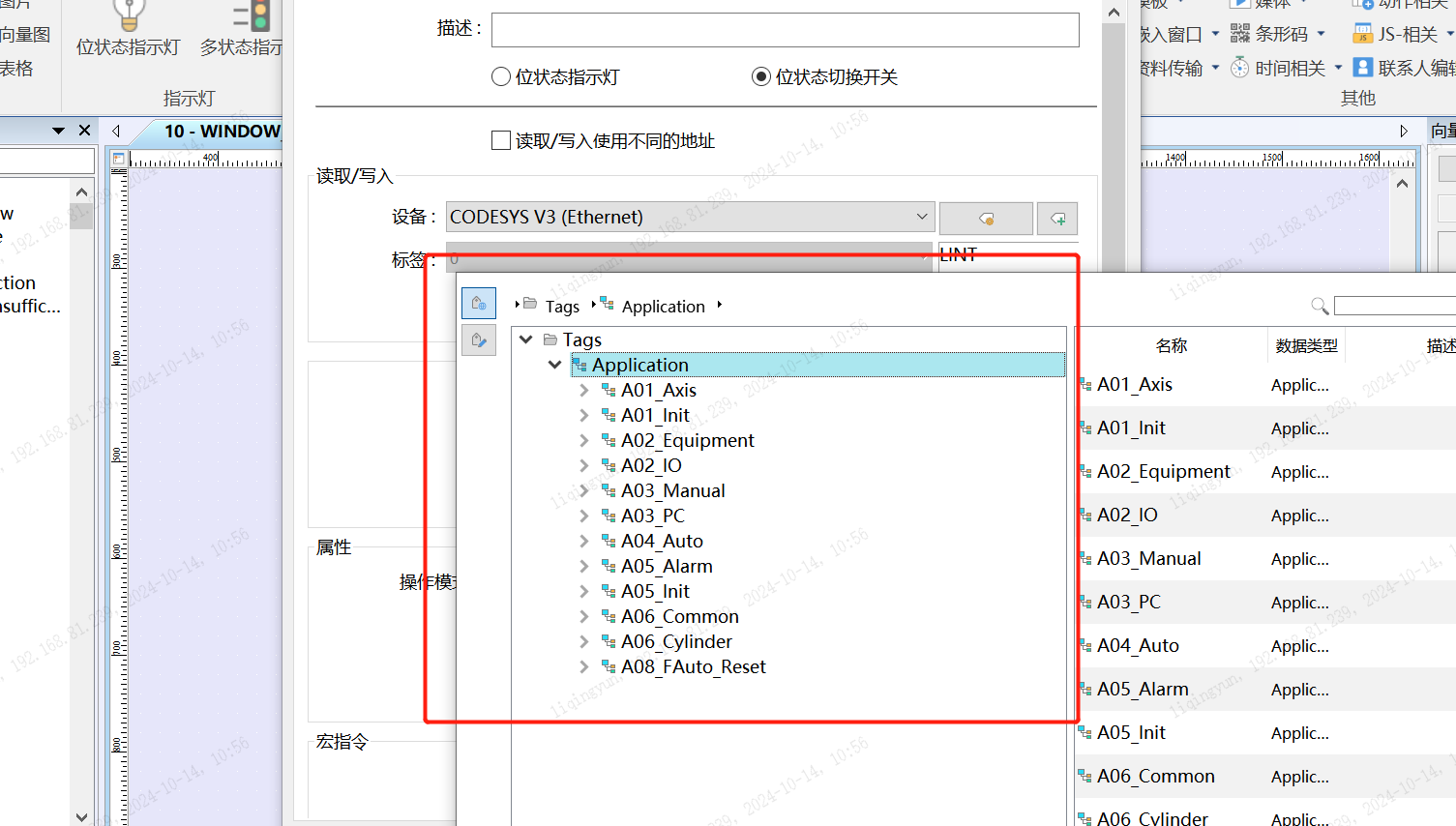Click the tag settings button beside device dropdown
The width and height of the screenshot is (1456, 826).
pos(985,219)
